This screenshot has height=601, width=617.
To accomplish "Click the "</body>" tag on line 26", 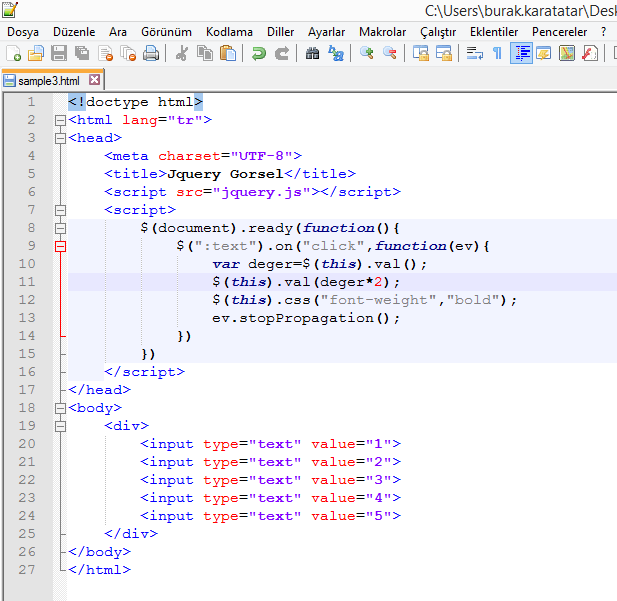I will [99, 552].
